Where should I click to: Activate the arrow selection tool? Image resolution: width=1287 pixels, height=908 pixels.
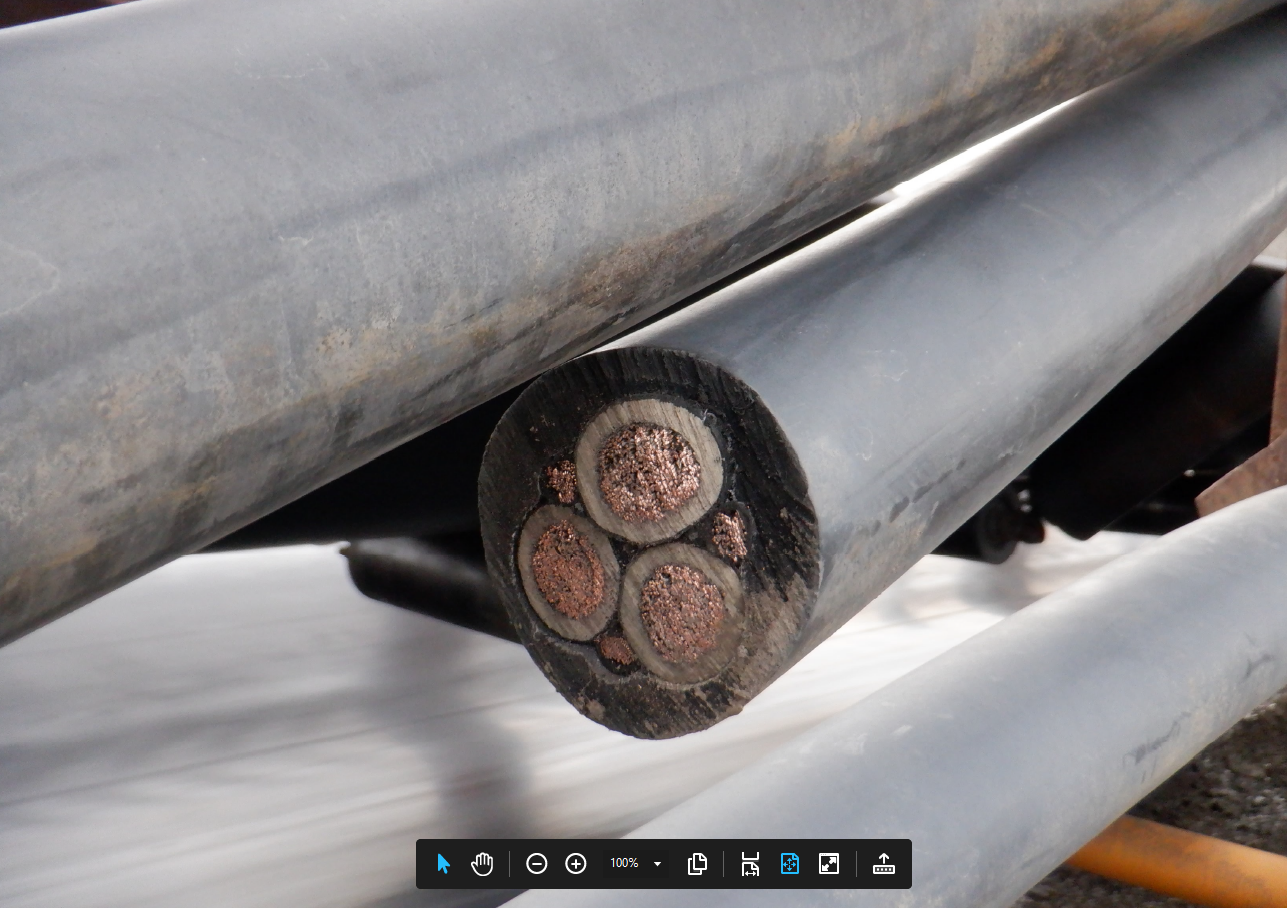(x=443, y=864)
